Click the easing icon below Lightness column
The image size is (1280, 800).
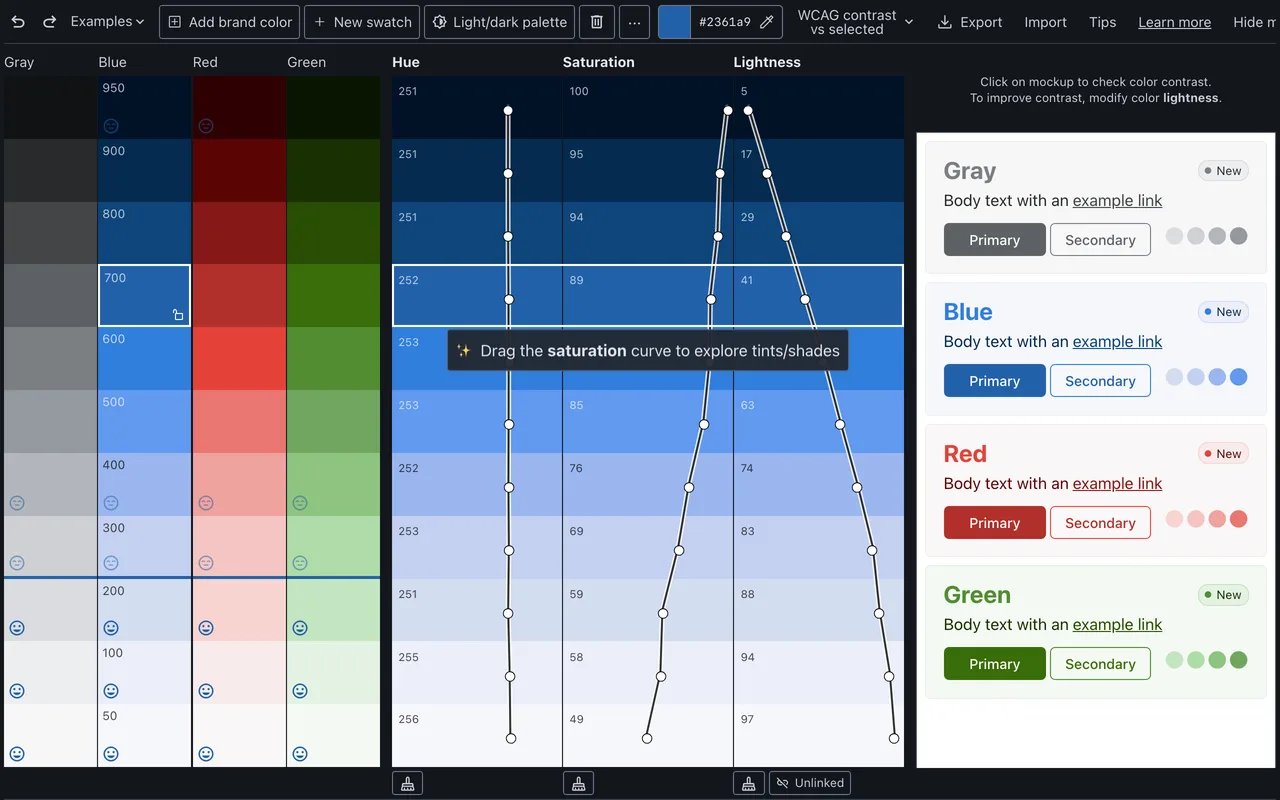pos(749,783)
